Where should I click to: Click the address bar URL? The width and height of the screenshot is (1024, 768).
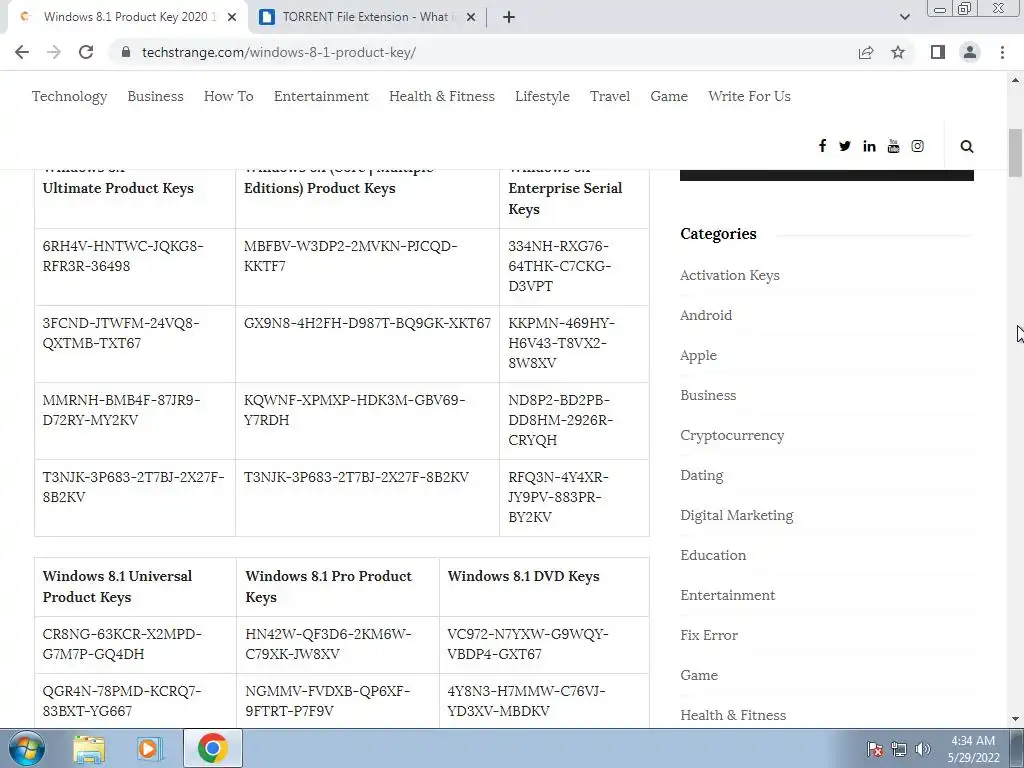point(279,52)
